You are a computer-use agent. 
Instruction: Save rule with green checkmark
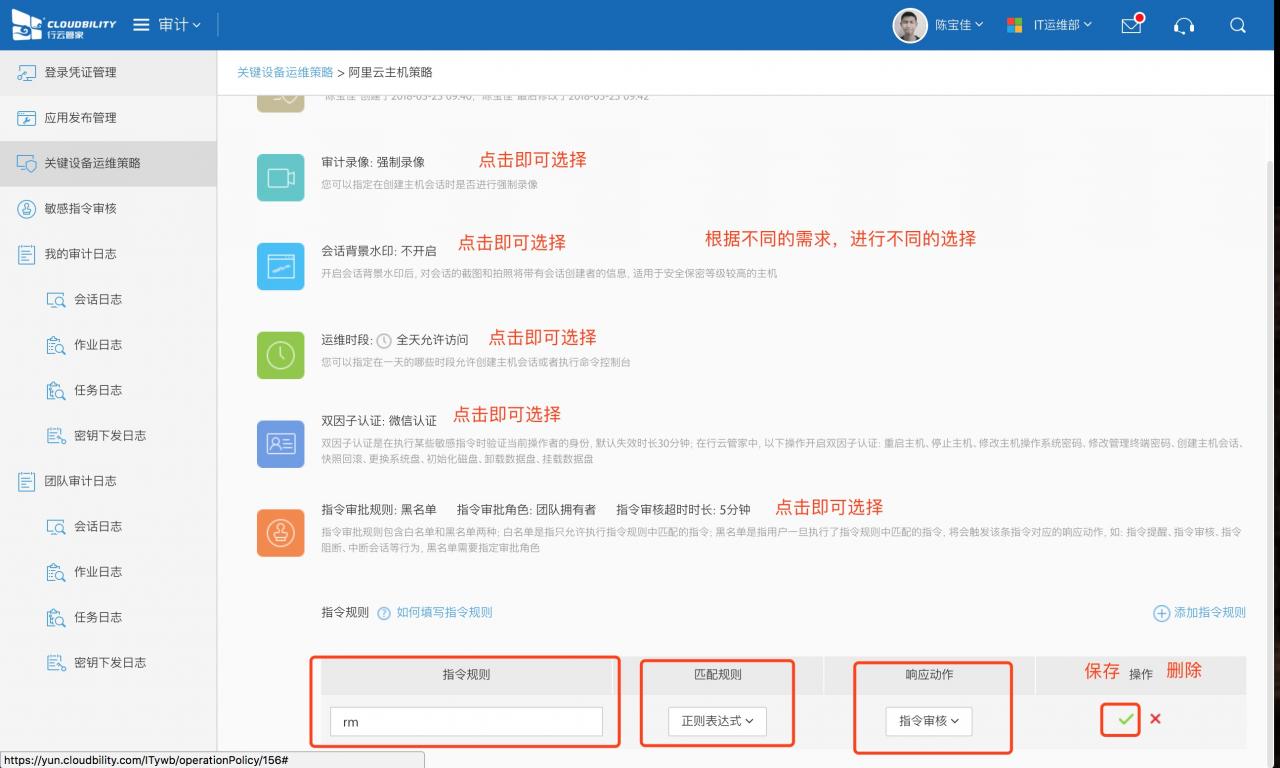click(1126, 719)
